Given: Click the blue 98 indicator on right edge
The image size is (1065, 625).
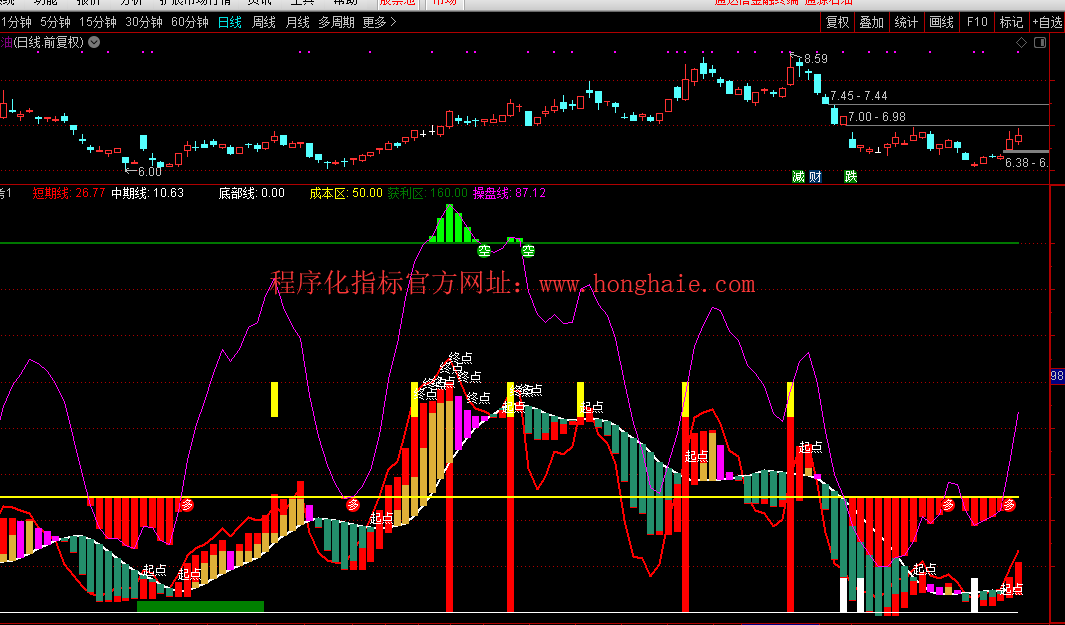Looking at the screenshot, I should (1057, 376).
